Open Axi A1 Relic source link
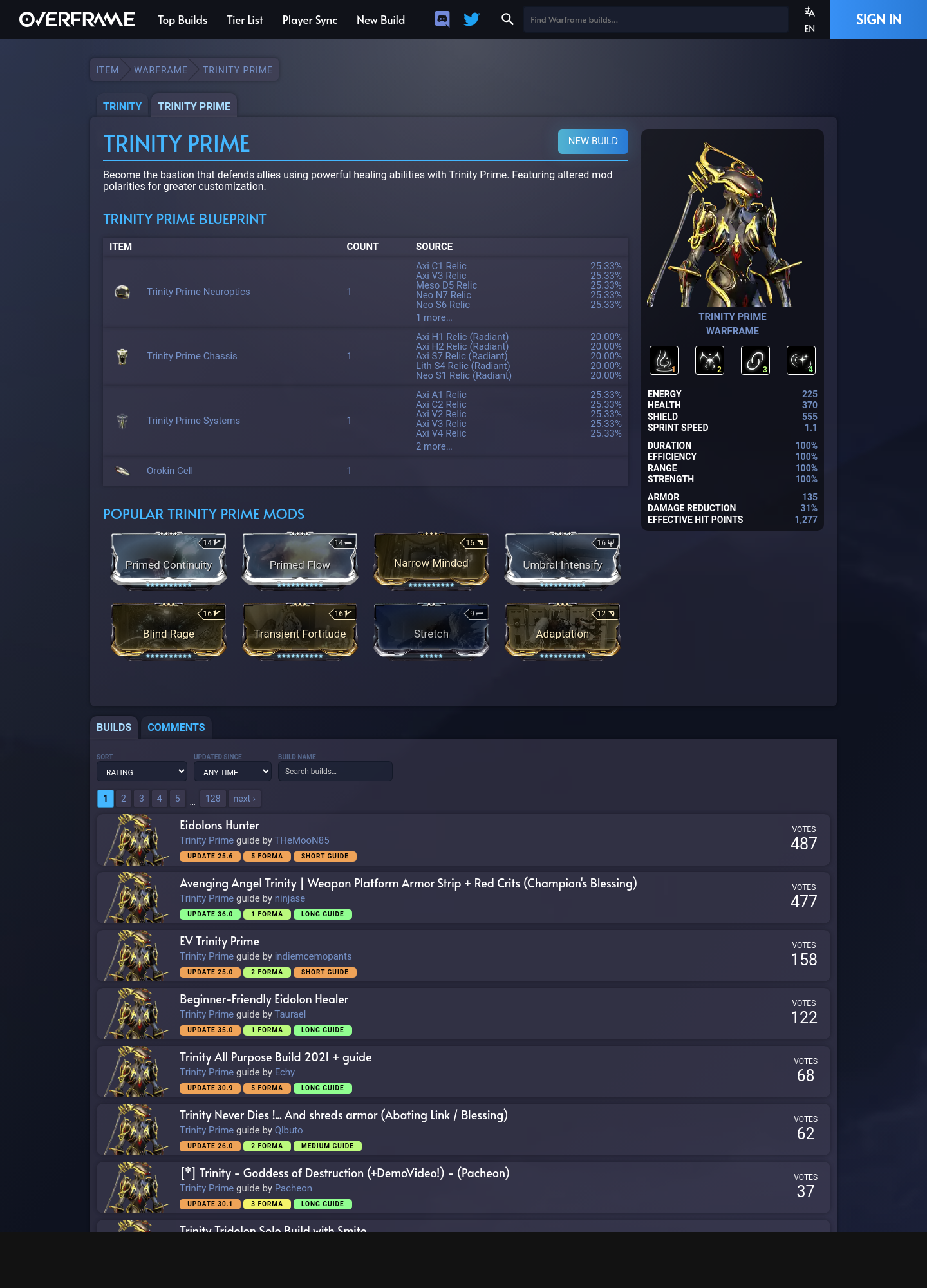Viewport: 927px width, 1288px height. [x=441, y=395]
